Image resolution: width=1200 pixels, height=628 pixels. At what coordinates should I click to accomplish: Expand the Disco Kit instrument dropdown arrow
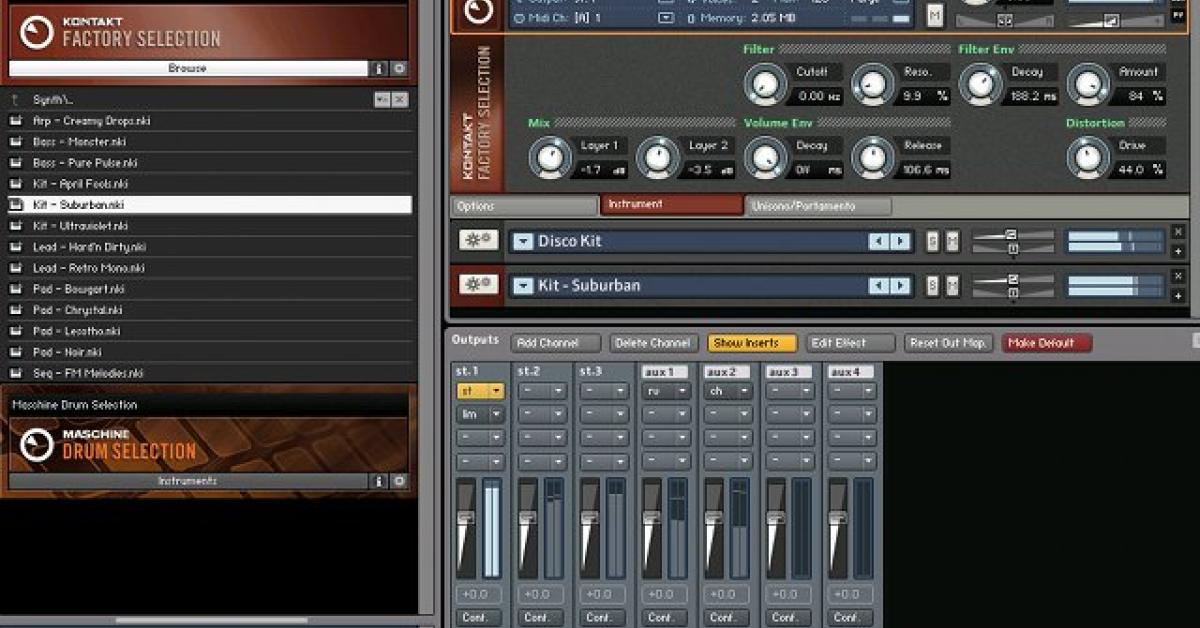click(x=523, y=241)
